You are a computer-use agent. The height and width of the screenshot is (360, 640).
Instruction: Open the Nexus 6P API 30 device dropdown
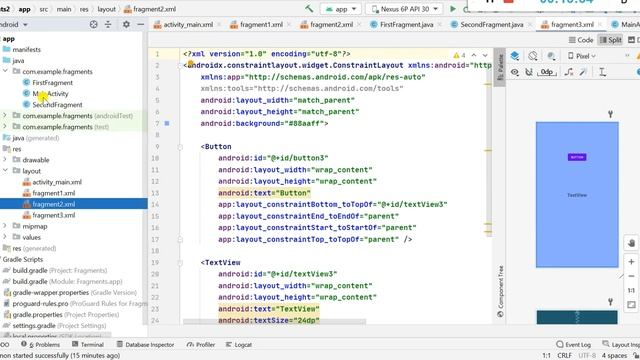[404, 9]
